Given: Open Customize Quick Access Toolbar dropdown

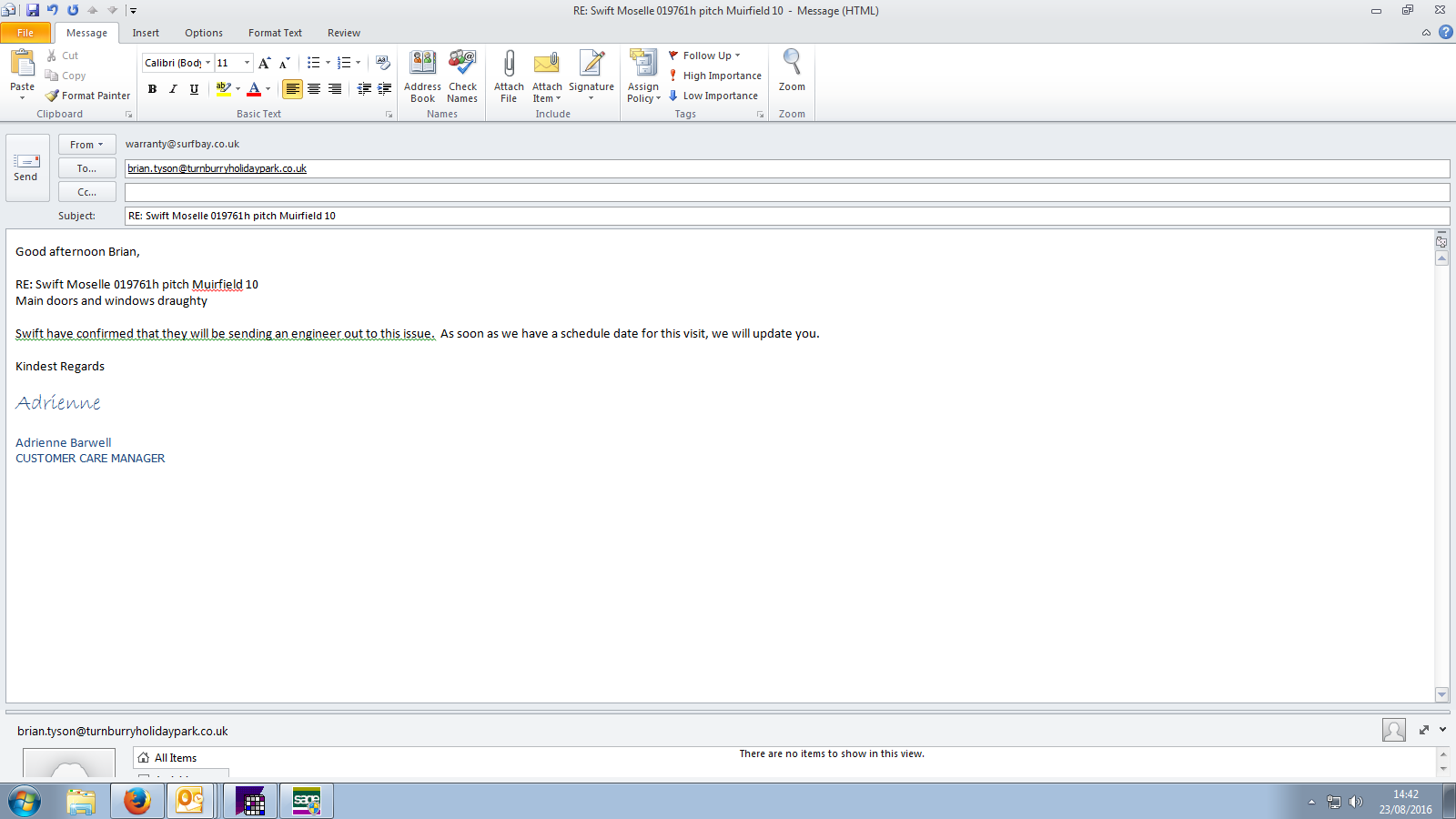Looking at the screenshot, I should 133,11.
